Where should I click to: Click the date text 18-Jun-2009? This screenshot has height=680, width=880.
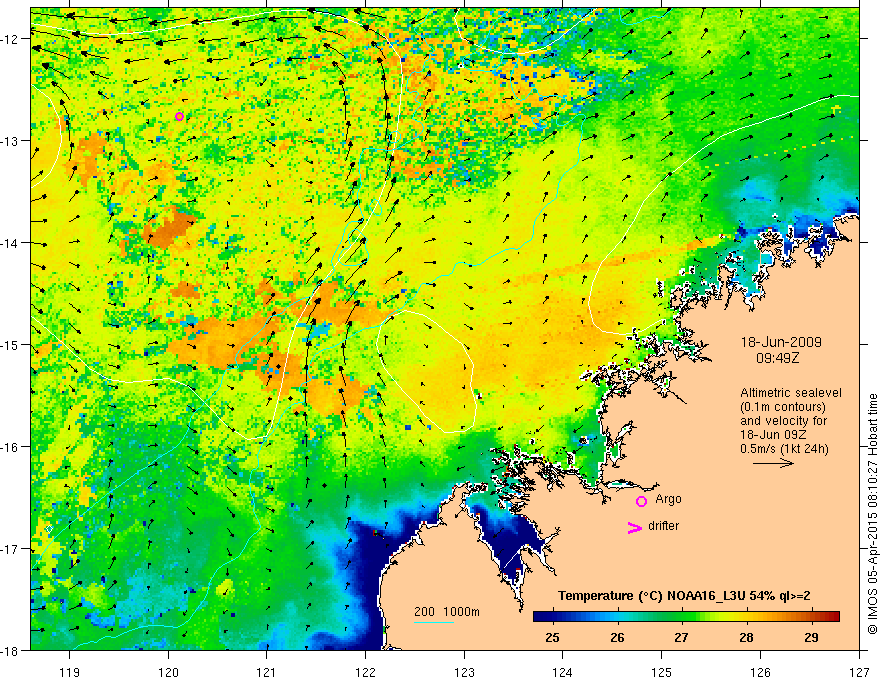click(x=781, y=342)
